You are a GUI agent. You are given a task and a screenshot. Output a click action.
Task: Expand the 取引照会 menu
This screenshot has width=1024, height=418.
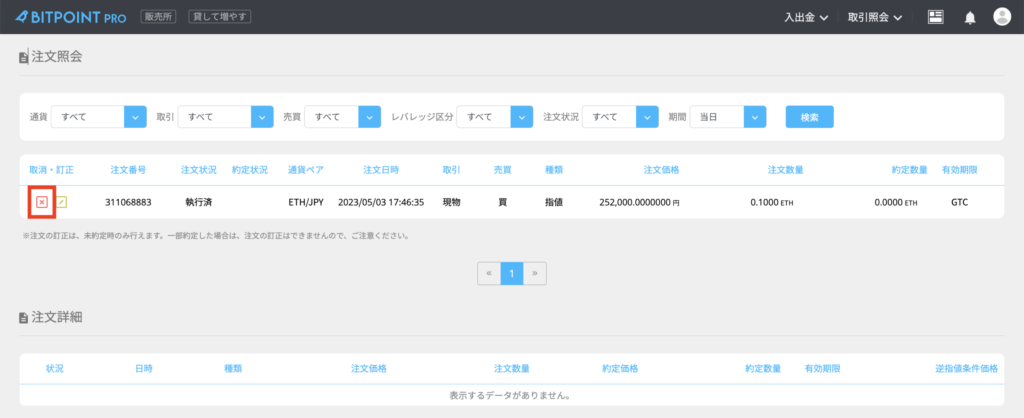click(874, 18)
